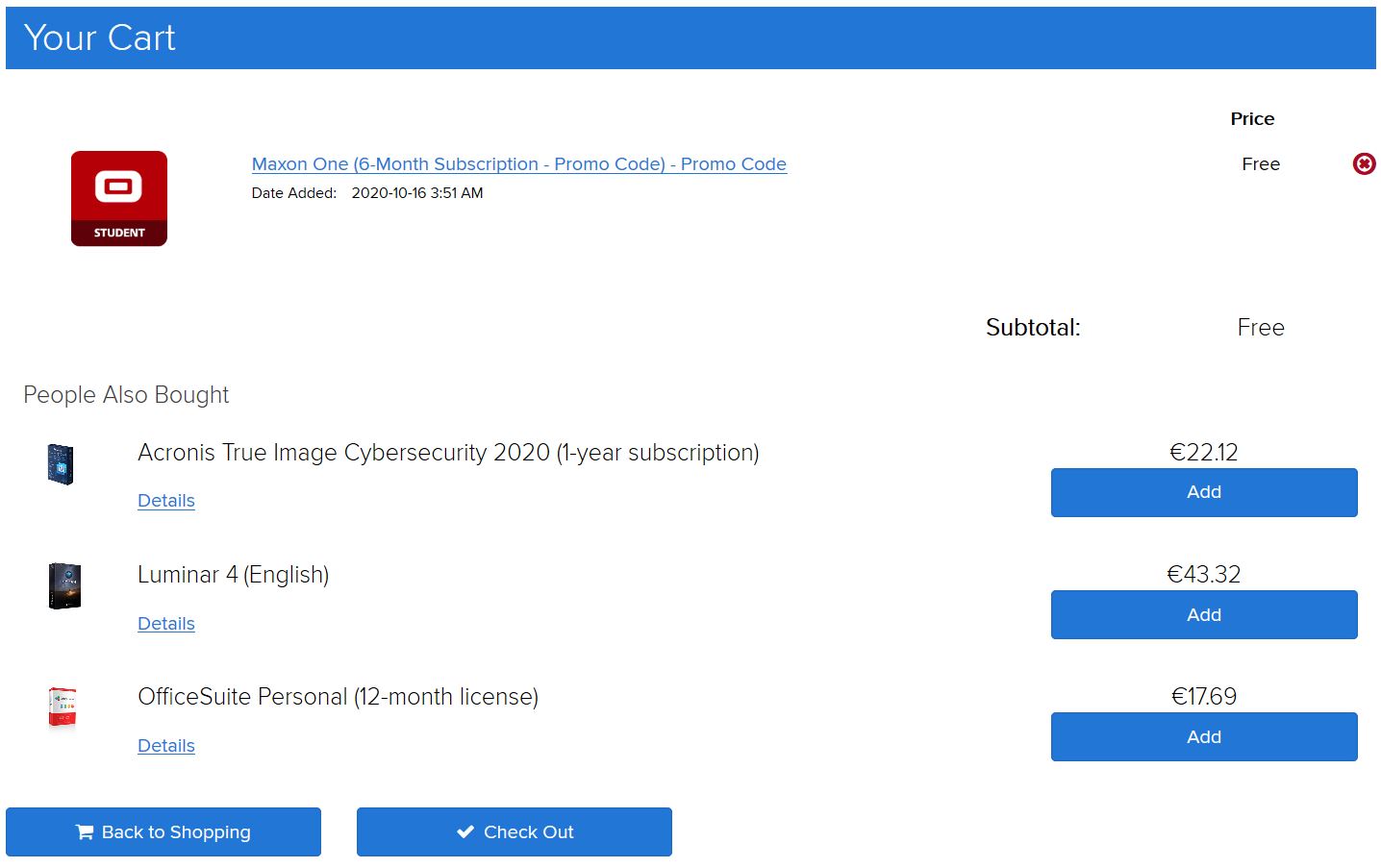Screen dimensions: 1381x868
Task: Click the OfficeSuite Personal box thumbnail
Action: [63, 708]
